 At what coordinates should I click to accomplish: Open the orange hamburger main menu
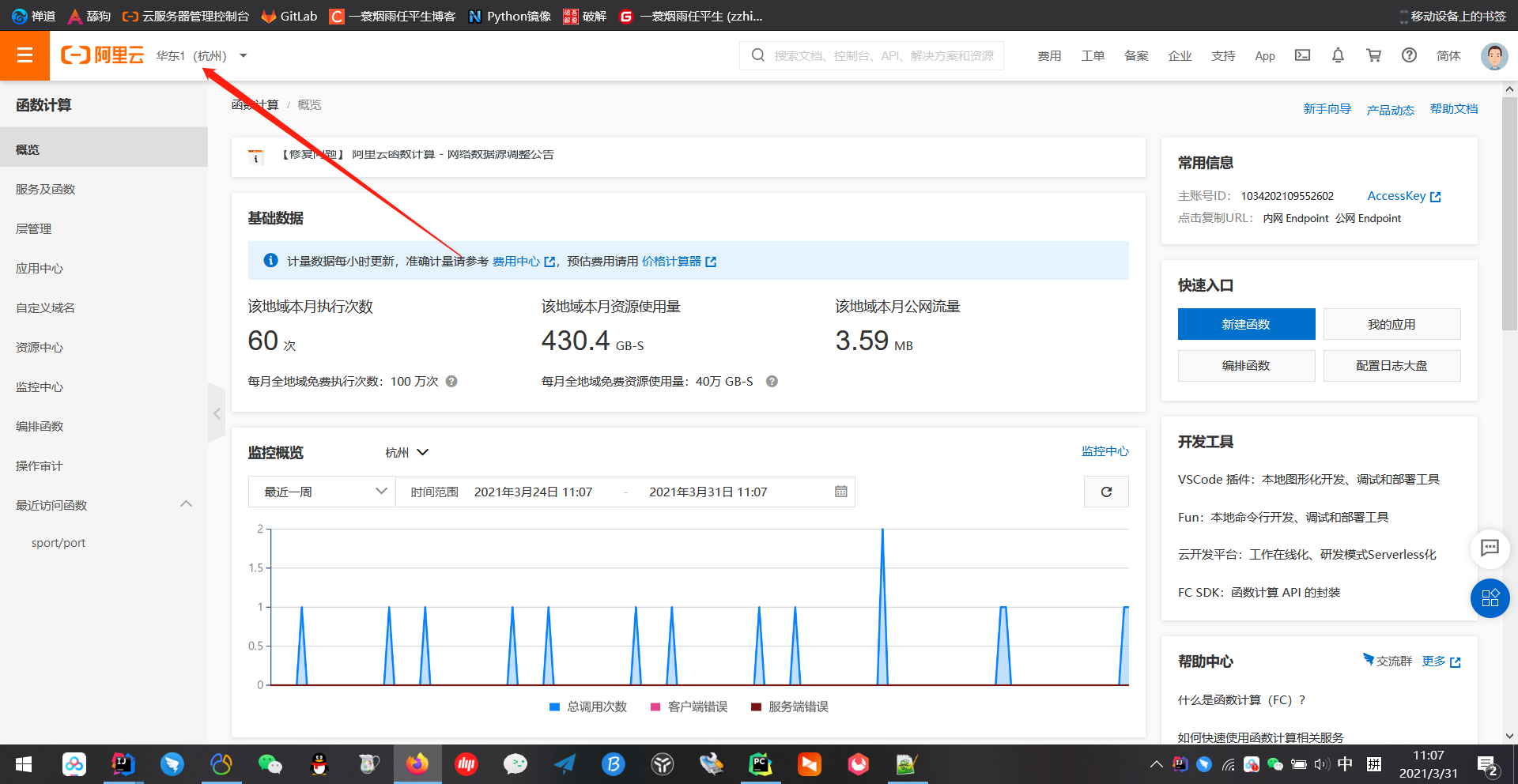pyautogui.click(x=25, y=55)
